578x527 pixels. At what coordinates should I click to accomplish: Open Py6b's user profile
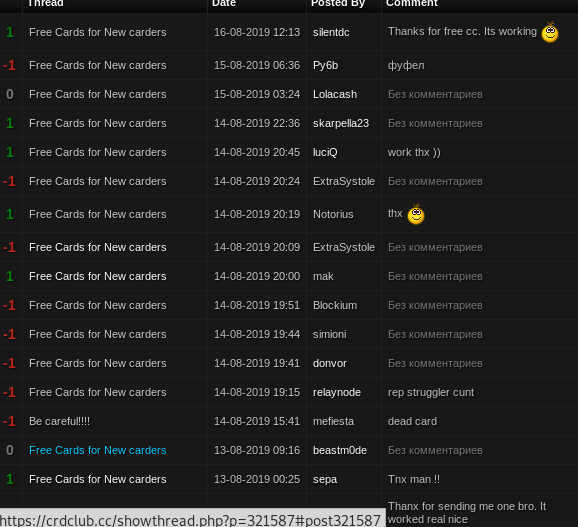[325, 65]
